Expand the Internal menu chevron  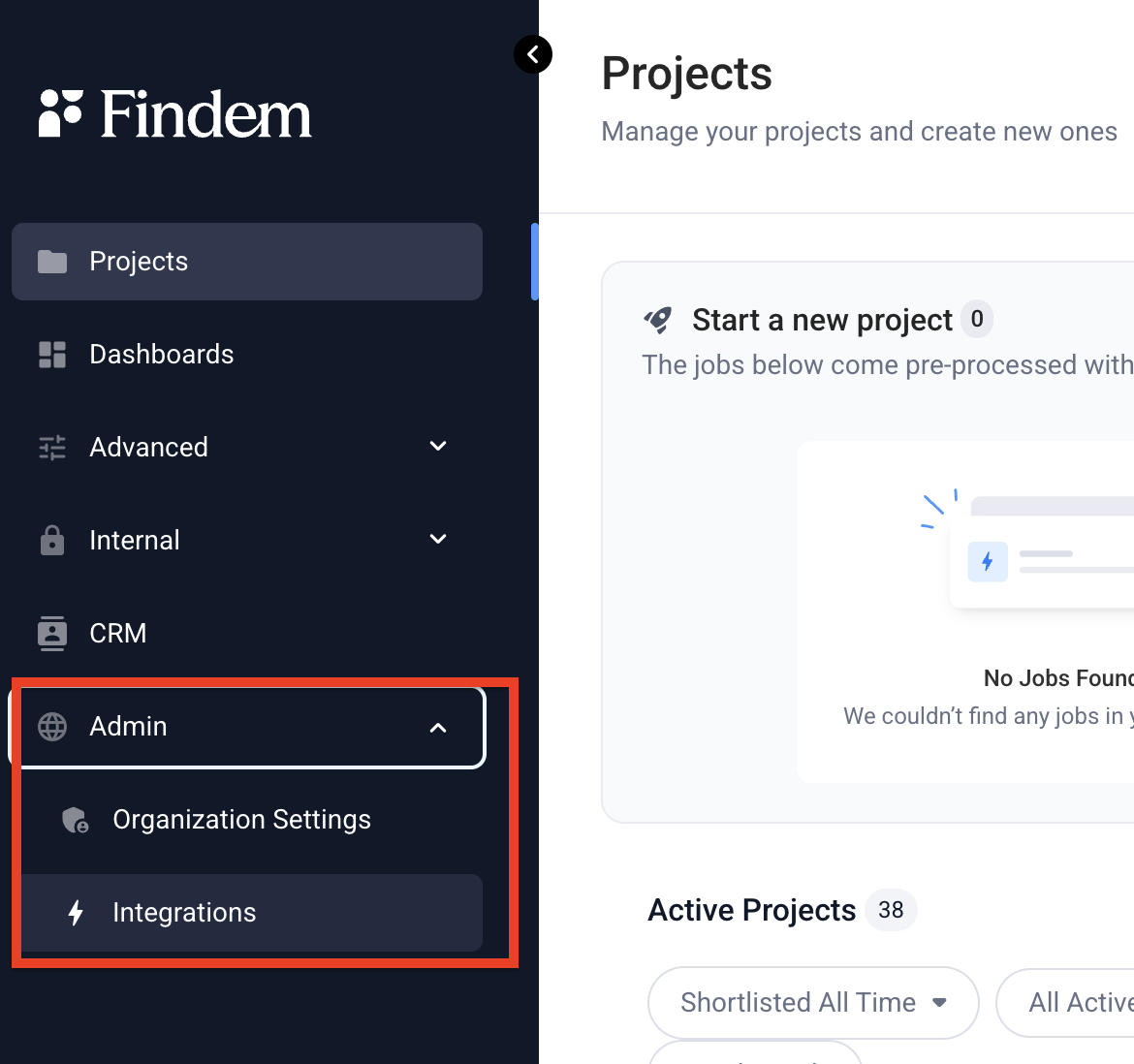tap(437, 539)
